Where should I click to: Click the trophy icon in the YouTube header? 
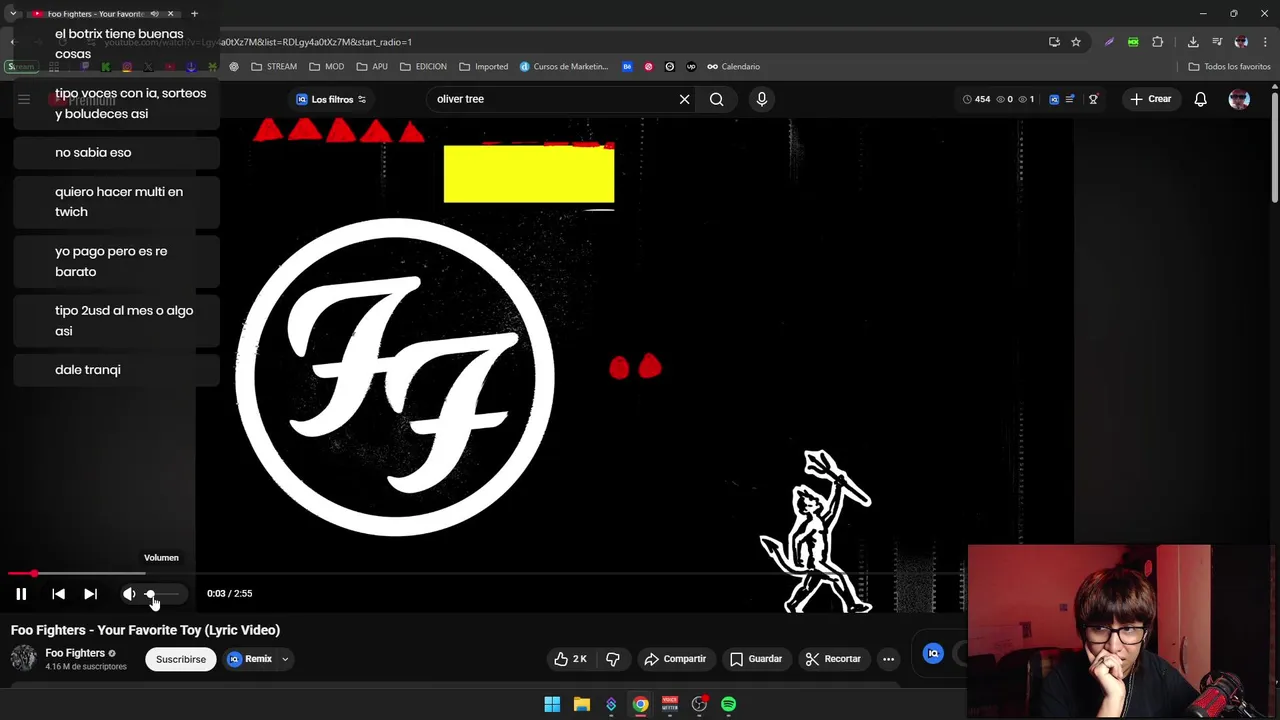click(1093, 99)
